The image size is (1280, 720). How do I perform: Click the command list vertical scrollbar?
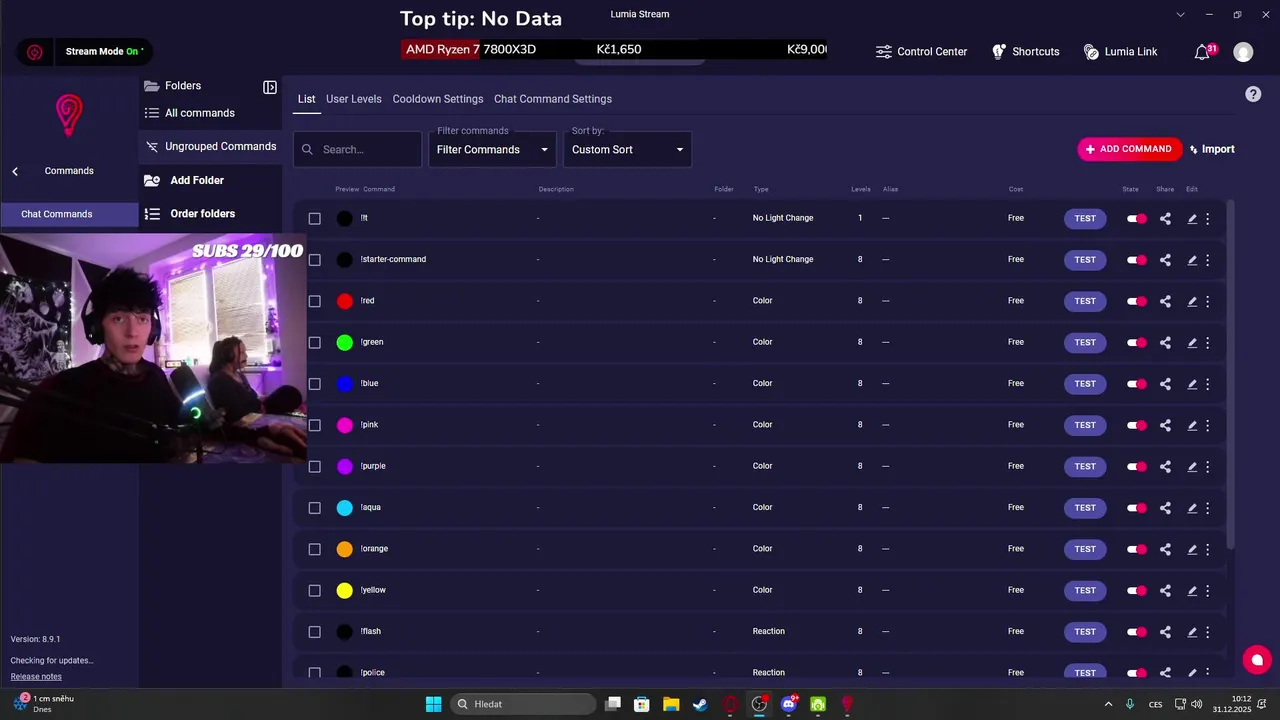[x=1230, y=375]
